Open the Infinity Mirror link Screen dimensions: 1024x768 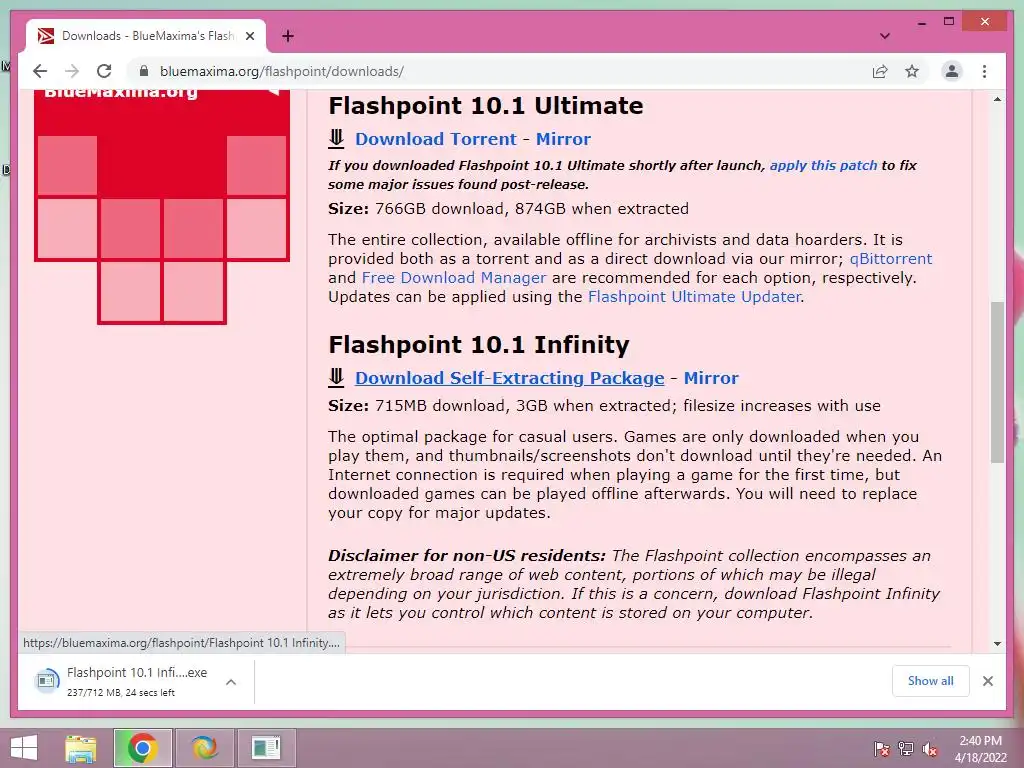711,378
